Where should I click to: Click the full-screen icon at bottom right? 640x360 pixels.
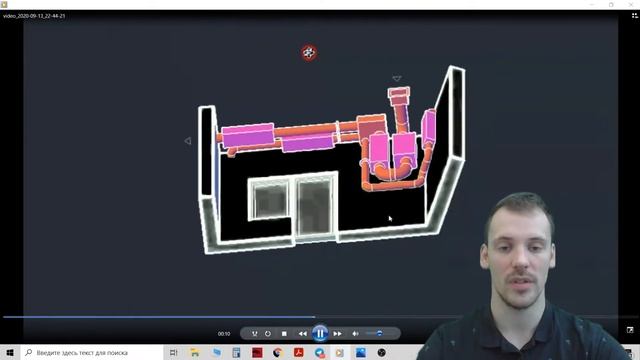click(630, 330)
